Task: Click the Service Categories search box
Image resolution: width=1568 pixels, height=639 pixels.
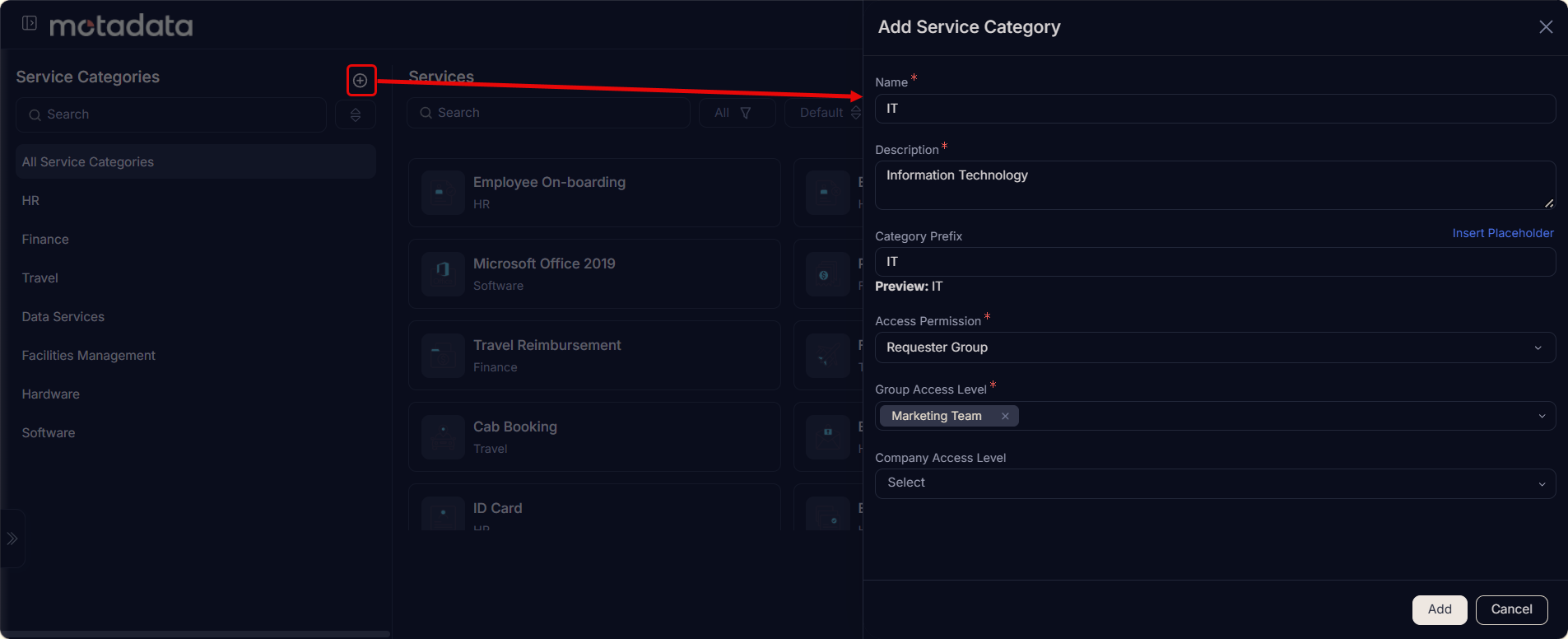Action: pos(171,114)
